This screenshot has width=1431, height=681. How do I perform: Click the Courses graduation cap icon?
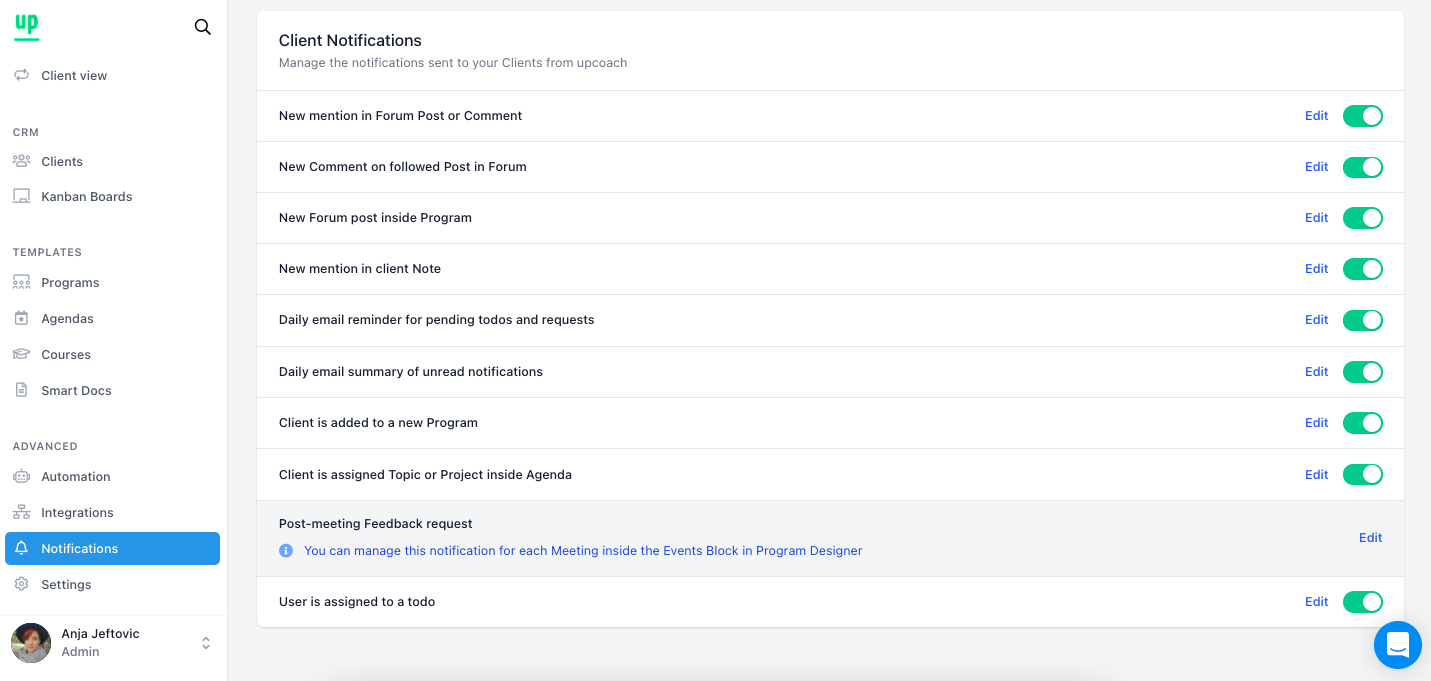pyautogui.click(x=21, y=355)
